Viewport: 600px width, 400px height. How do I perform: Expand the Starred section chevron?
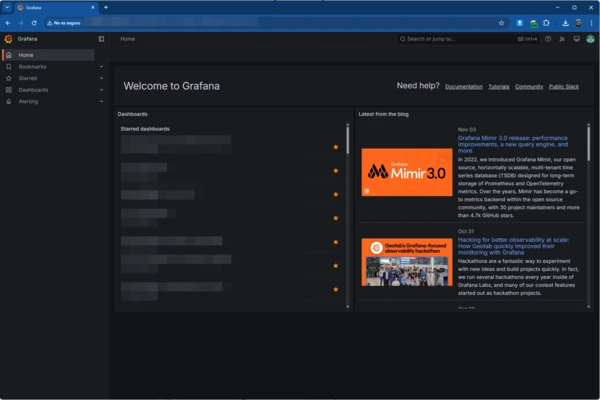coord(101,78)
